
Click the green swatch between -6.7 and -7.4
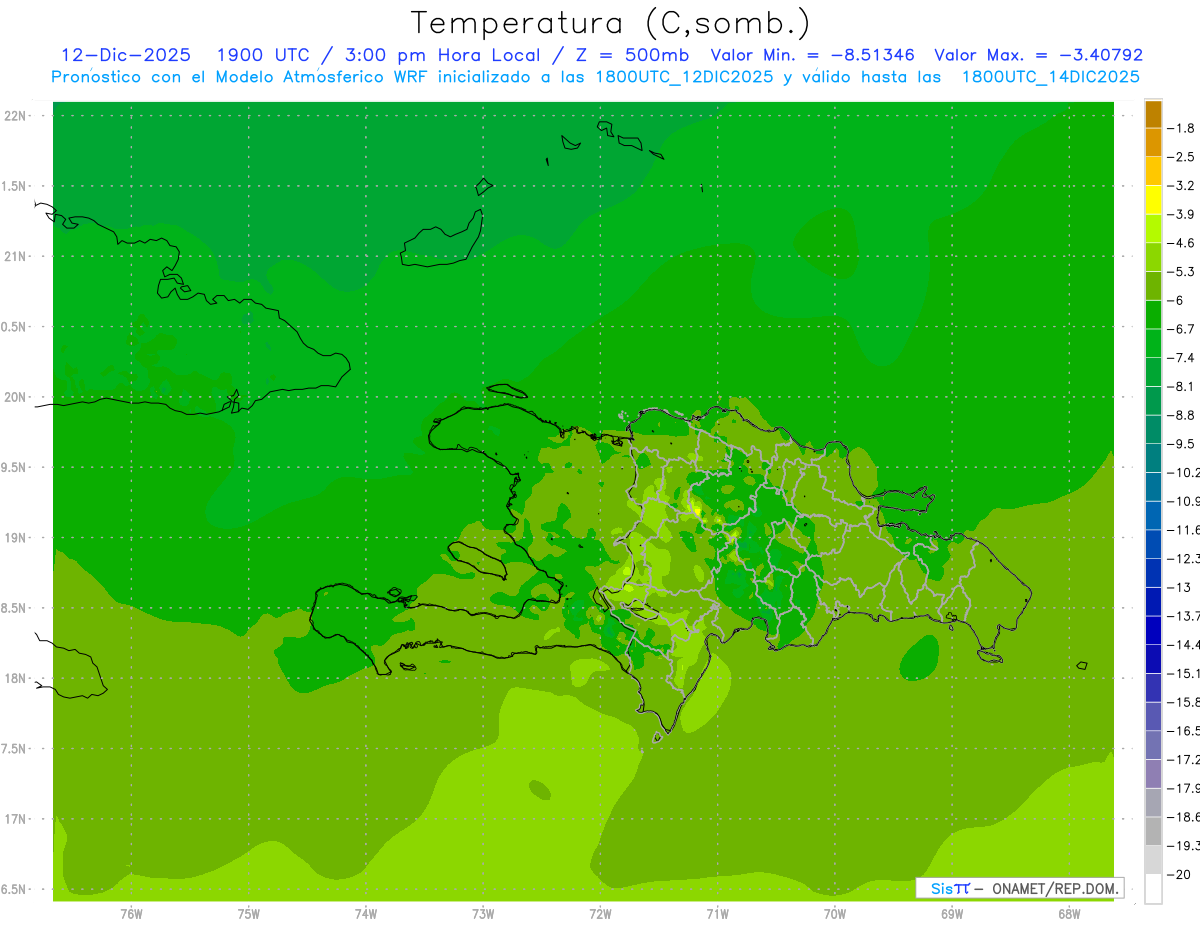[1153, 343]
